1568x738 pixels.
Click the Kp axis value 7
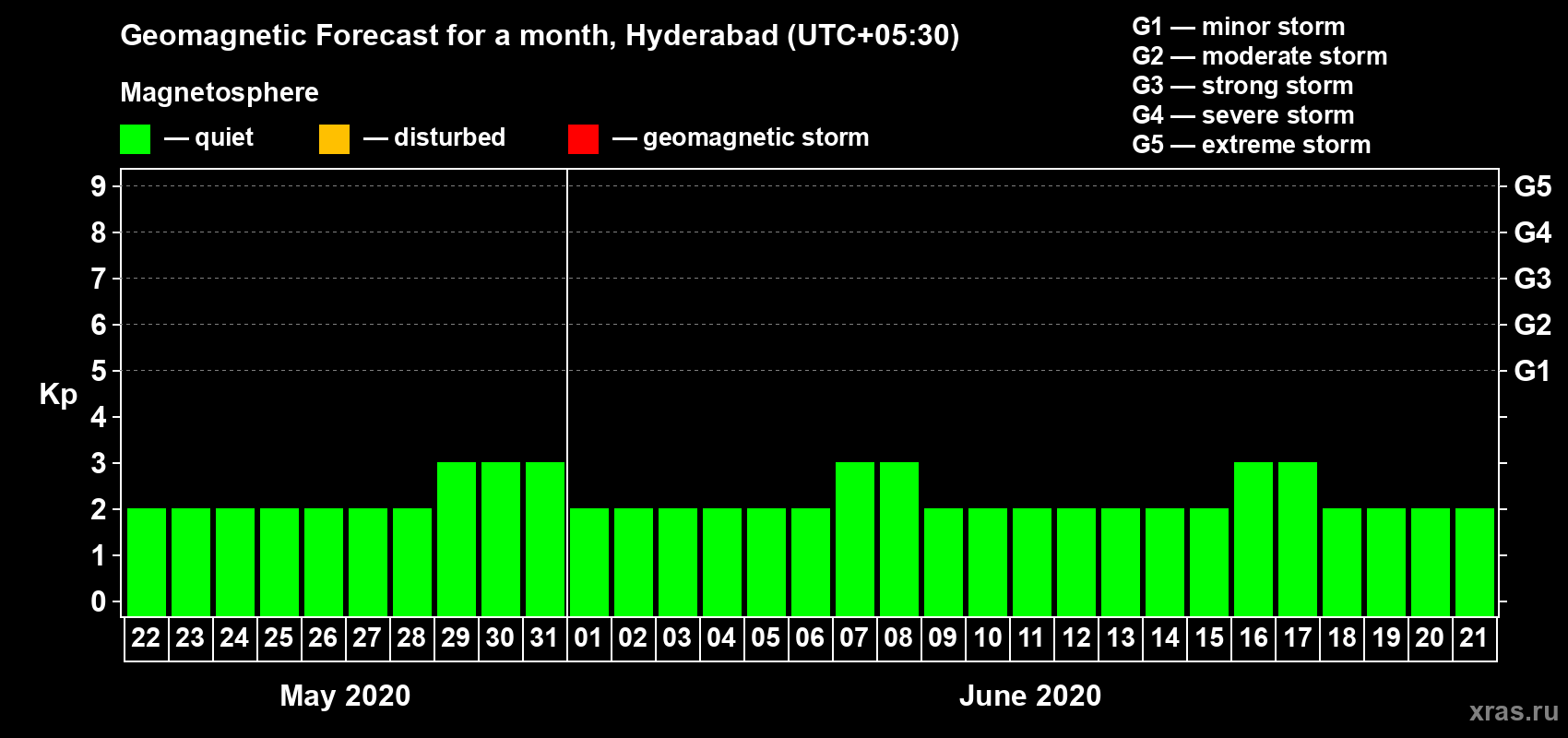pos(99,279)
